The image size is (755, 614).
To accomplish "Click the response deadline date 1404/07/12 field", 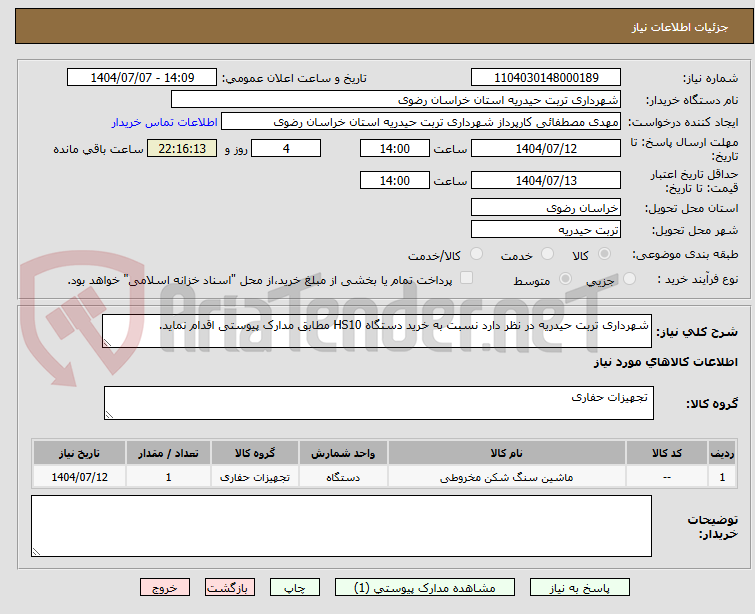I will 546,148.
